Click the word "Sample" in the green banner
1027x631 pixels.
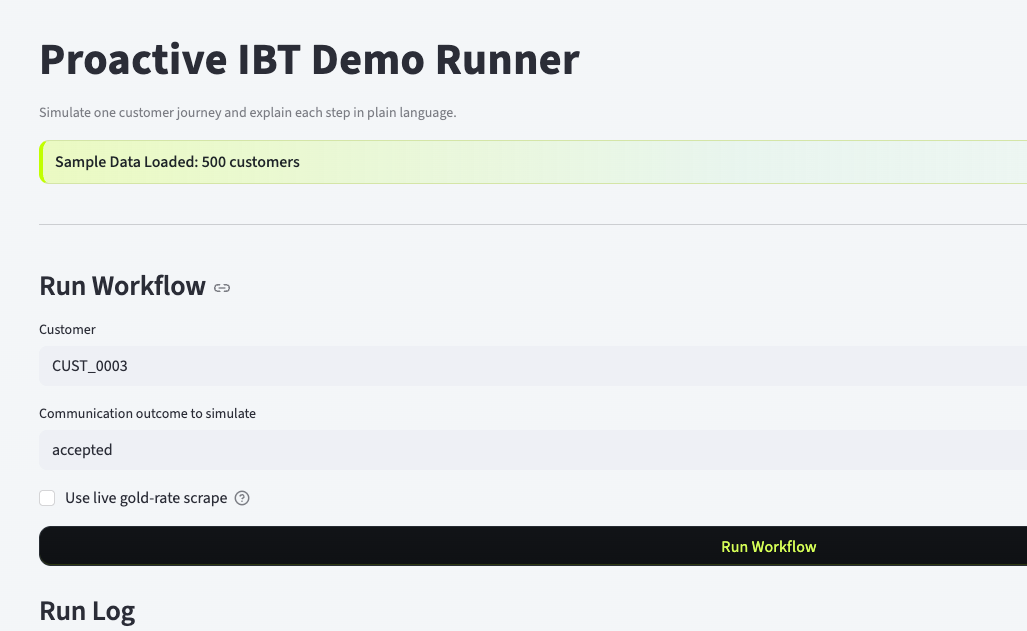[78, 162]
